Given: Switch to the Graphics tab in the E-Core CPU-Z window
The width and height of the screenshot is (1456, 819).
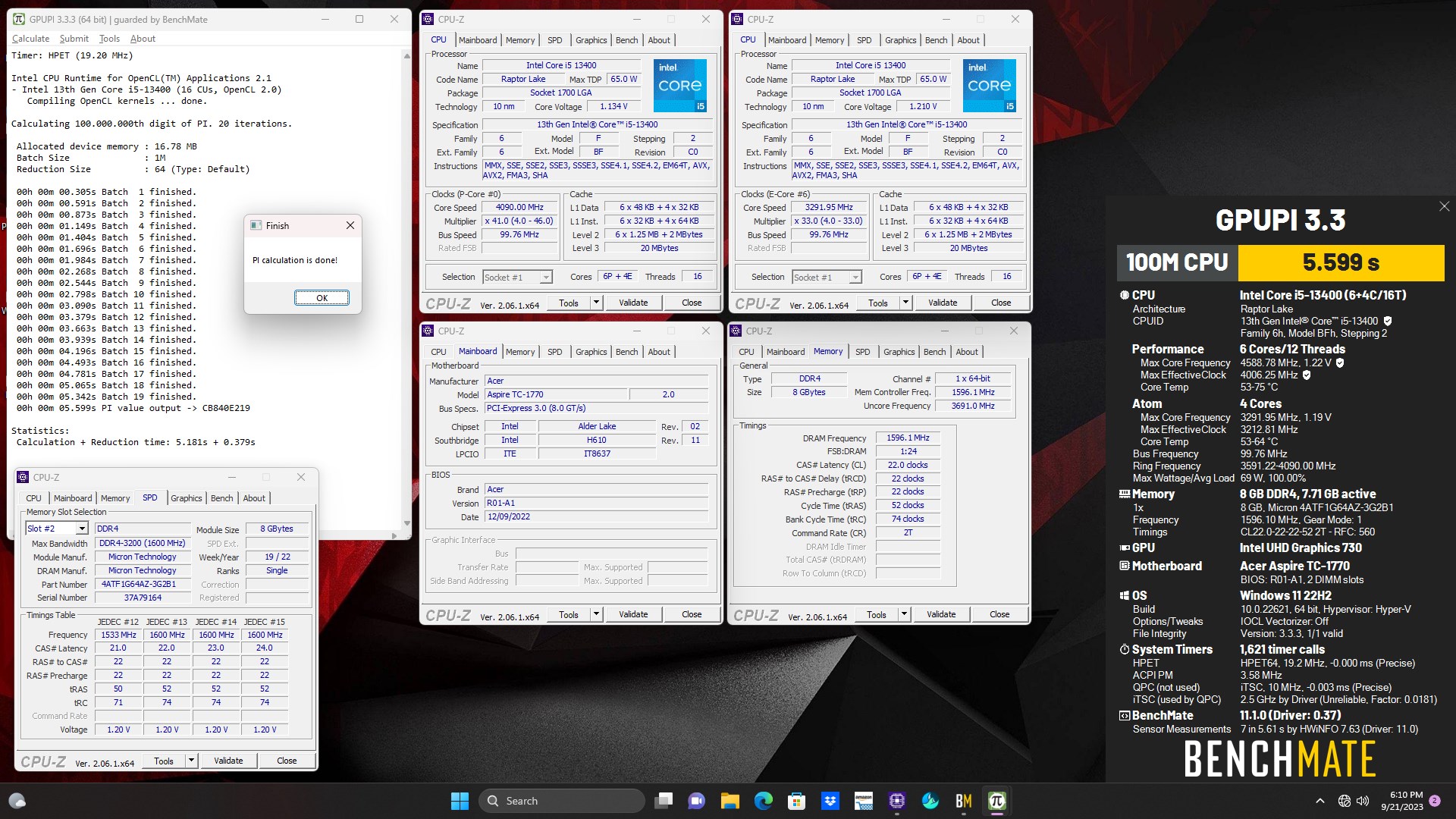Looking at the screenshot, I should pyautogui.click(x=900, y=40).
